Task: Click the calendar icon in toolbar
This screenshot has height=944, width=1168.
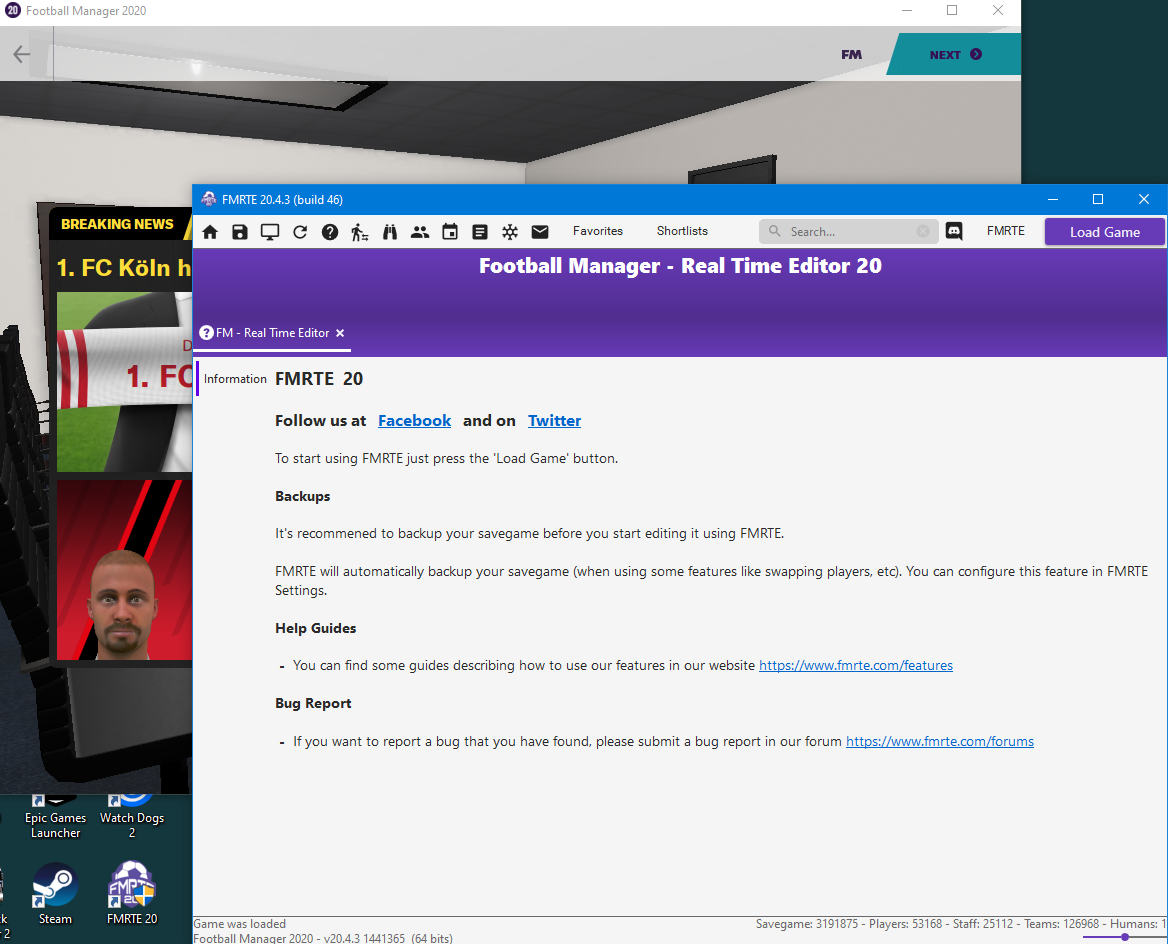Action: click(x=450, y=232)
